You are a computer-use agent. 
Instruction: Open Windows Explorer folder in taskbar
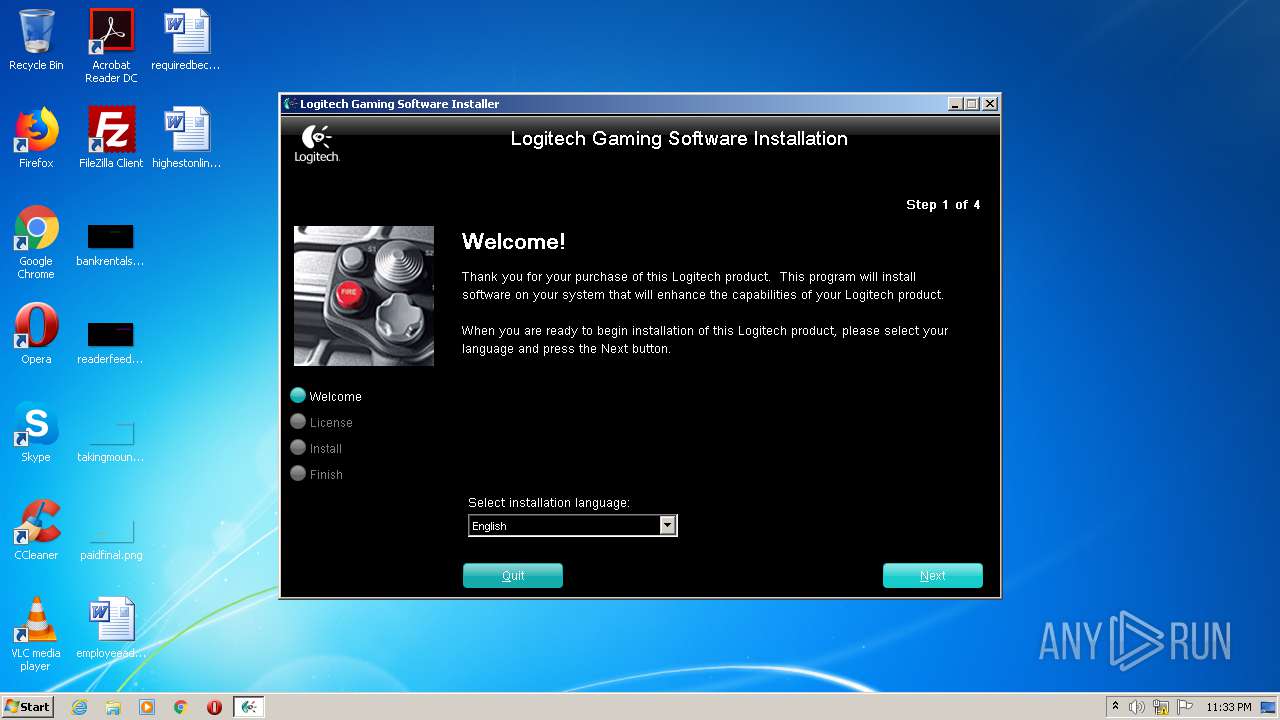pyautogui.click(x=113, y=707)
